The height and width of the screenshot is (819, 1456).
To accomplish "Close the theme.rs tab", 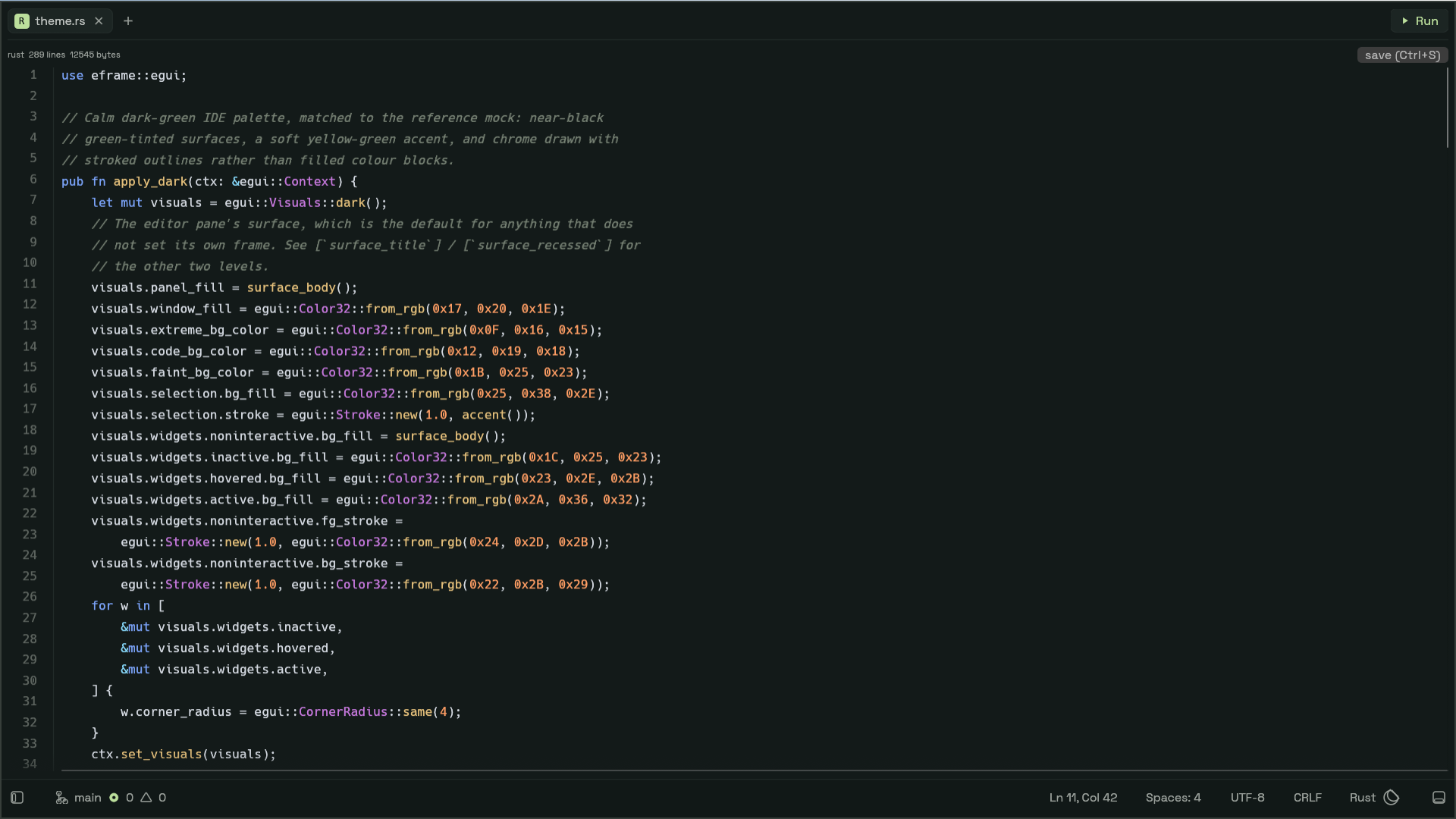I will tap(99, 21).
